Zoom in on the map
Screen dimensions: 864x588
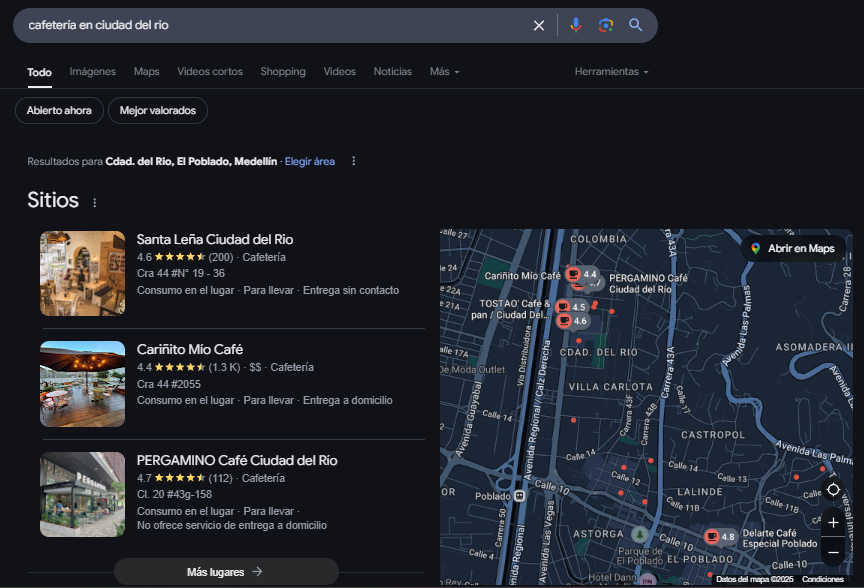[x=833, y=523]
